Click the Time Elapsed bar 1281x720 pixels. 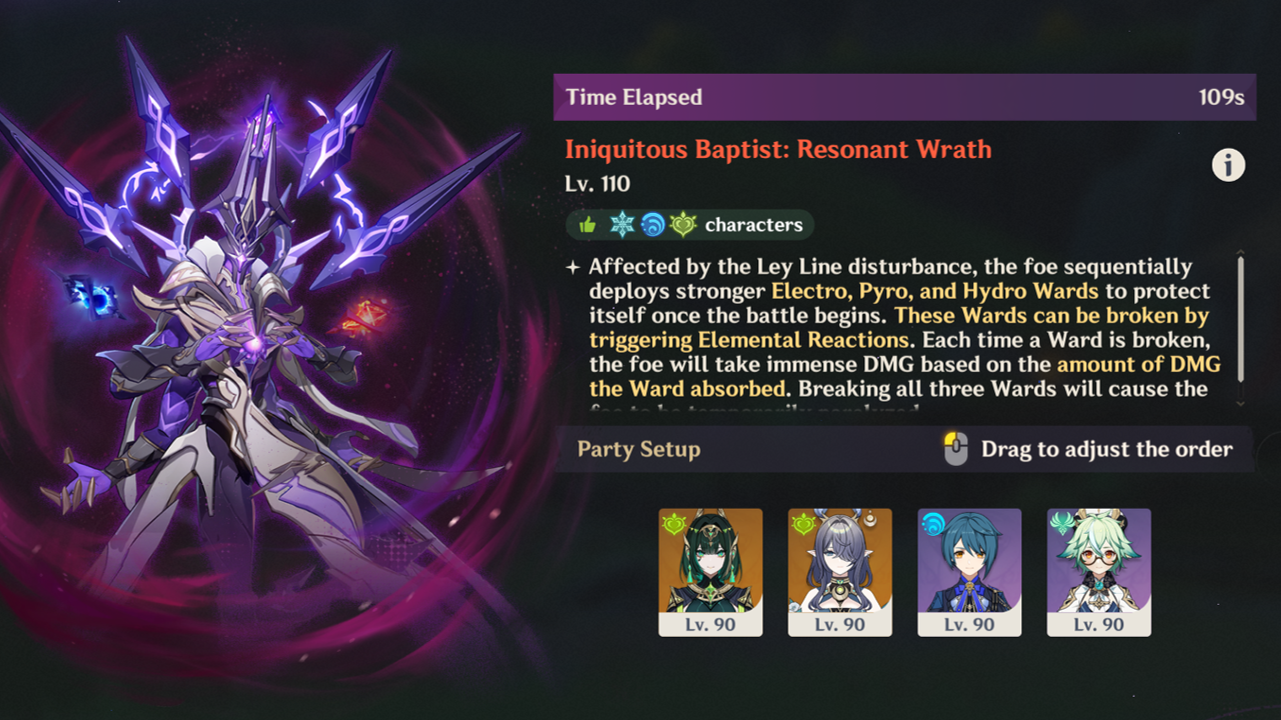905,97
